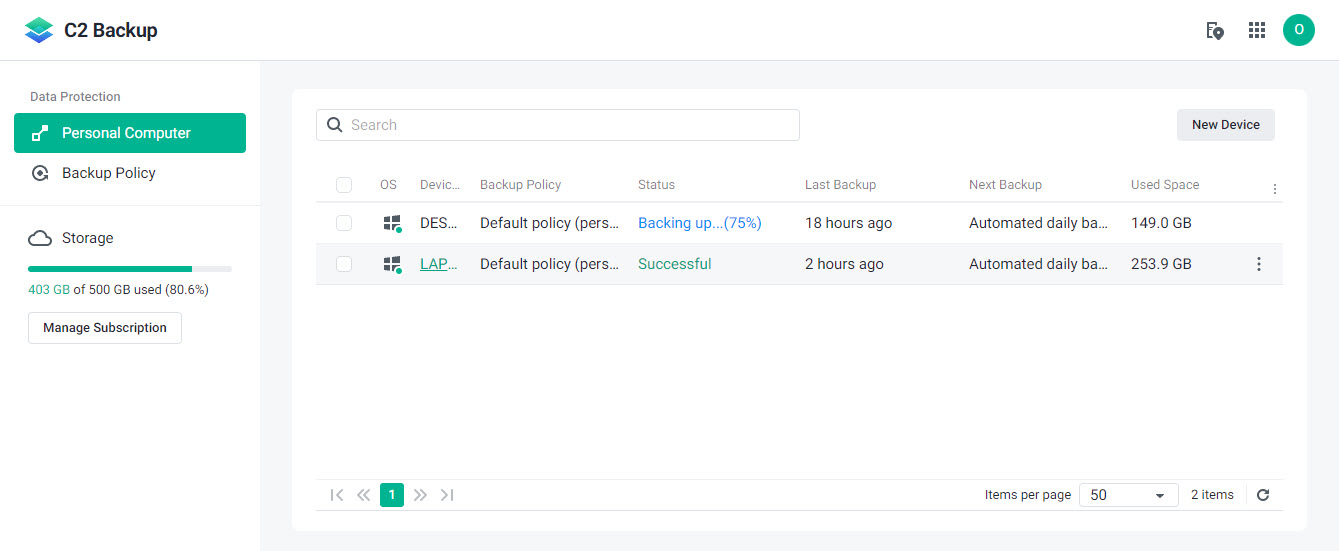Click the Windows OS icon of DES device
Image resolution: width=1339 pixels, height=551 pixels.
(392, 223)
